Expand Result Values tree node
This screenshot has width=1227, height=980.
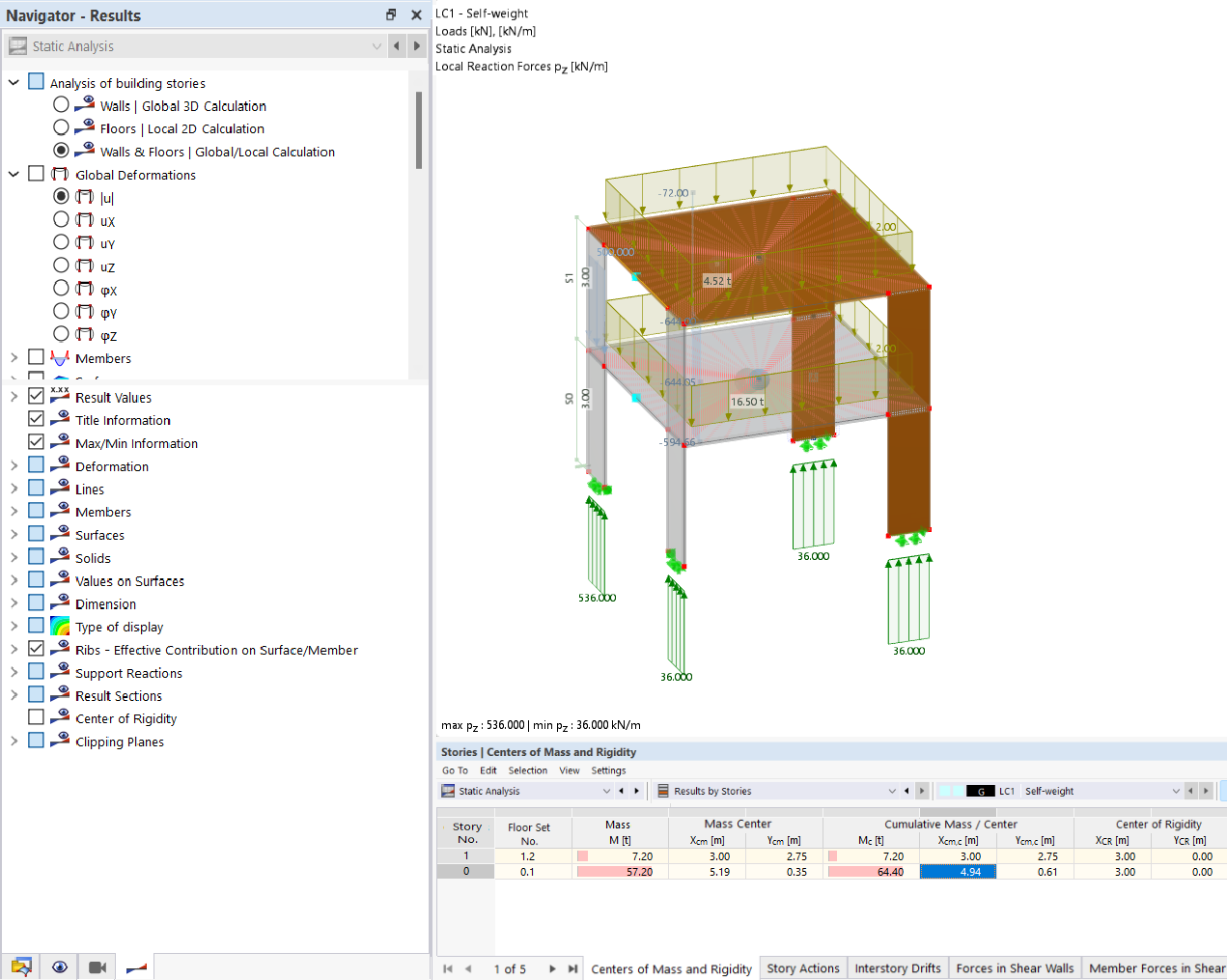14,397
